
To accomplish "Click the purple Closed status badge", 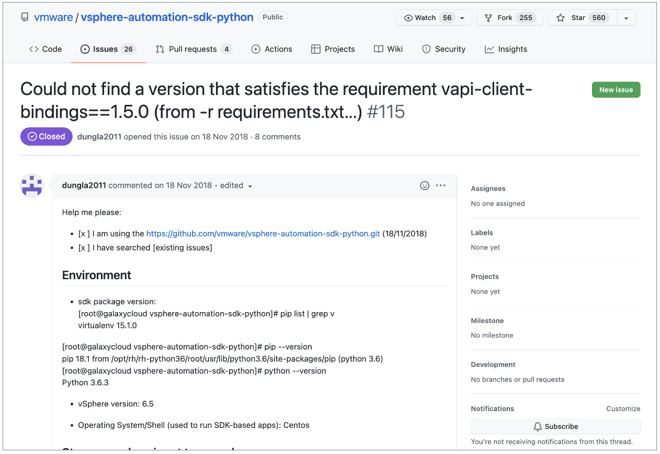I will [x=46, y=136].
